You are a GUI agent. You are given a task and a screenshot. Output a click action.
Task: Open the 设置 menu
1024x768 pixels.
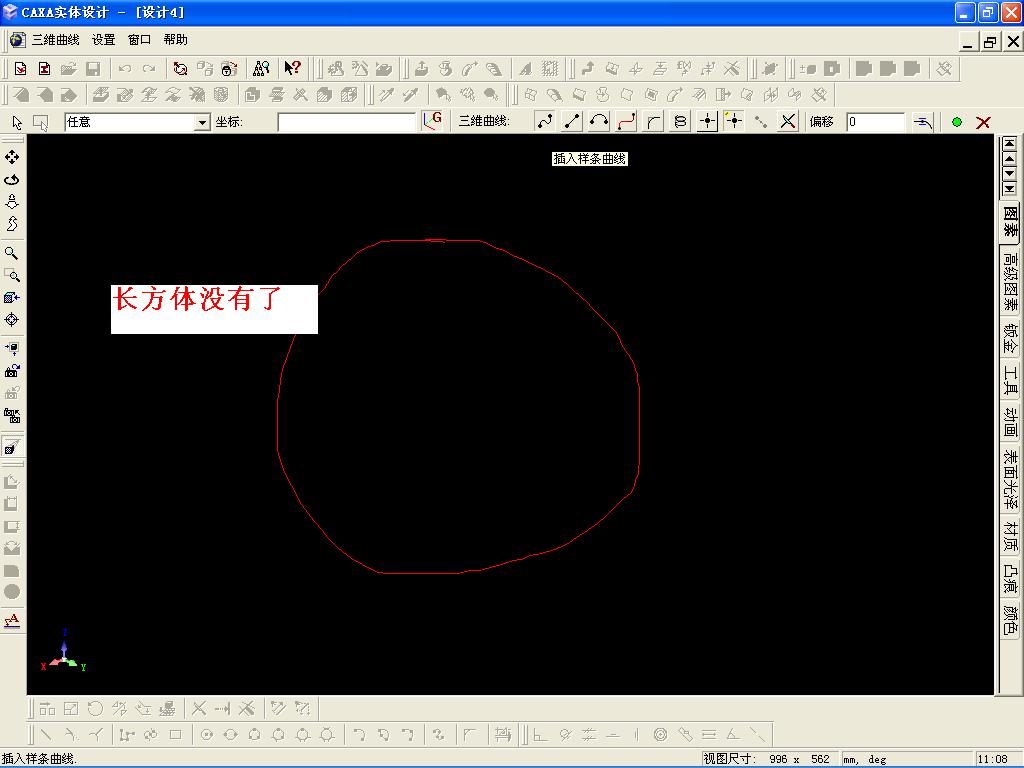pyautogui.click(x=103, y=40)
